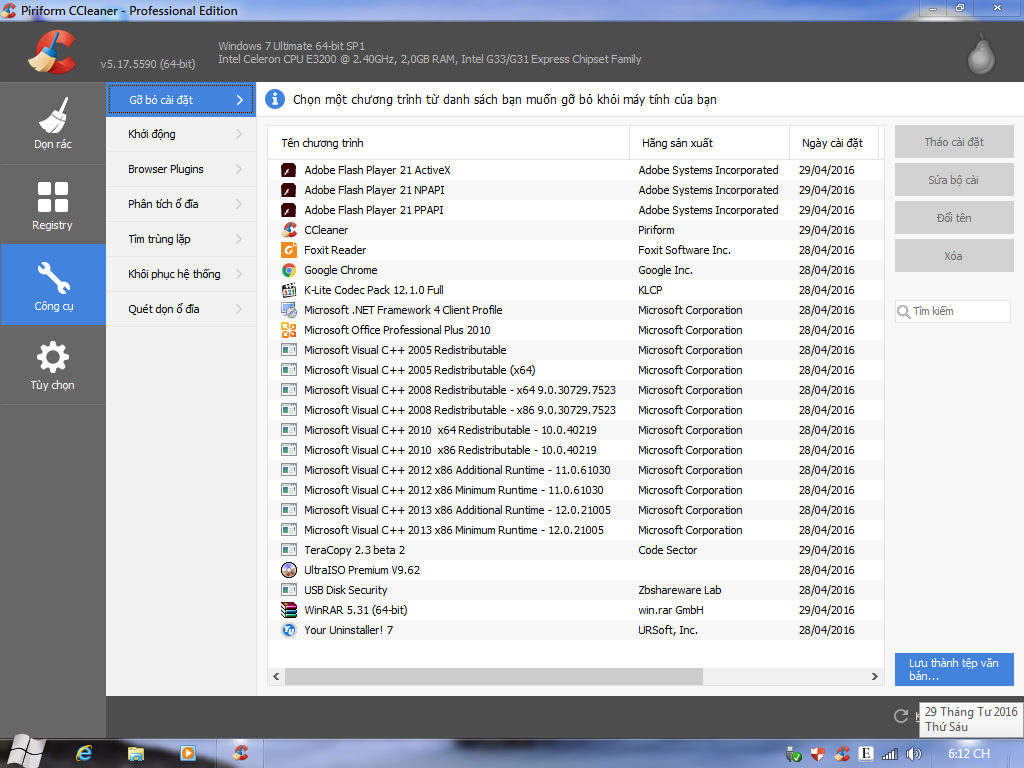Select Adobe Flash Player 21 ActiveX icon
This screenshot has height=768, width=1024.
tap(289, 170)
